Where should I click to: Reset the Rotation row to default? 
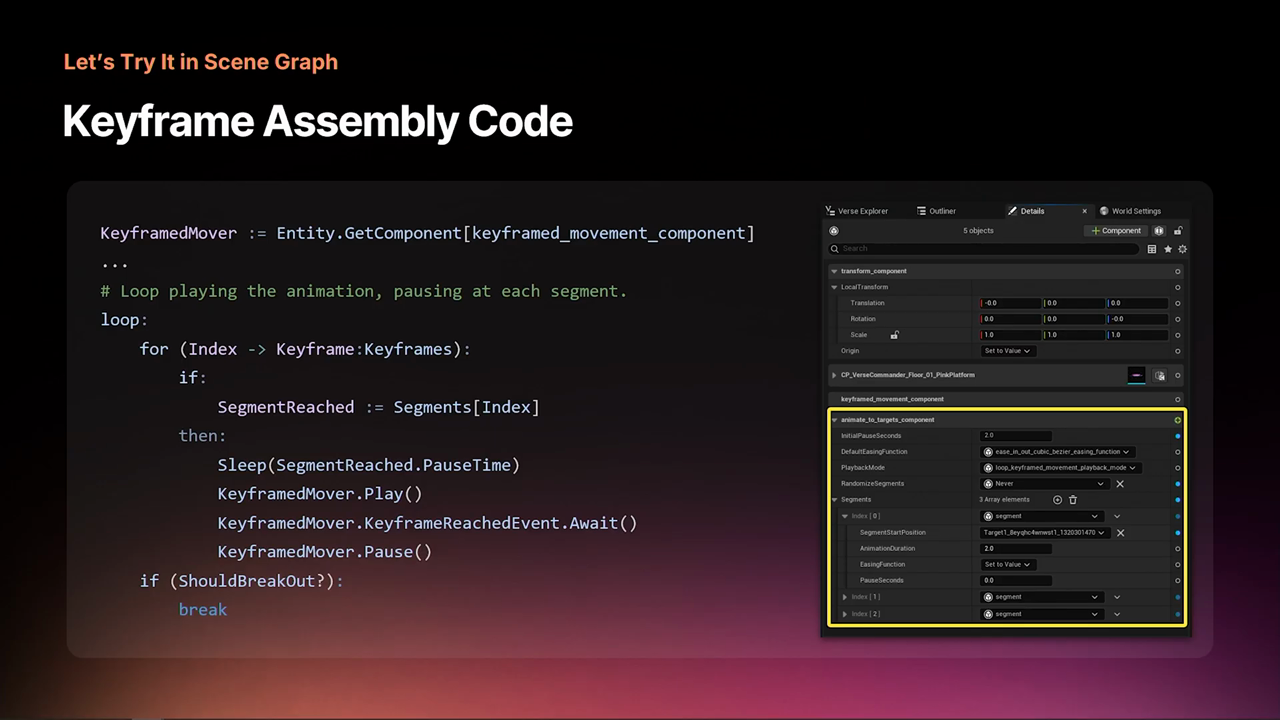coord(1177,319)
